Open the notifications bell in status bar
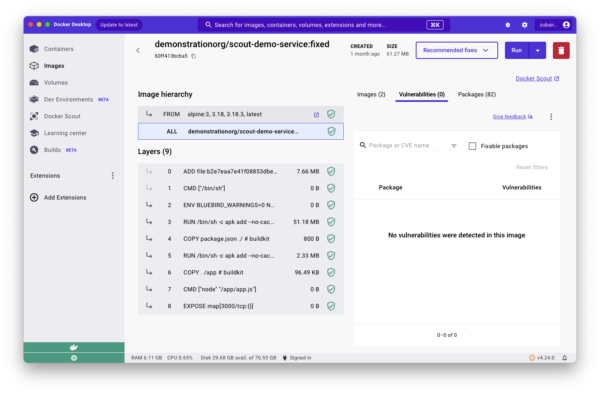This screenshot has height=394, width=600. (564, 358)
